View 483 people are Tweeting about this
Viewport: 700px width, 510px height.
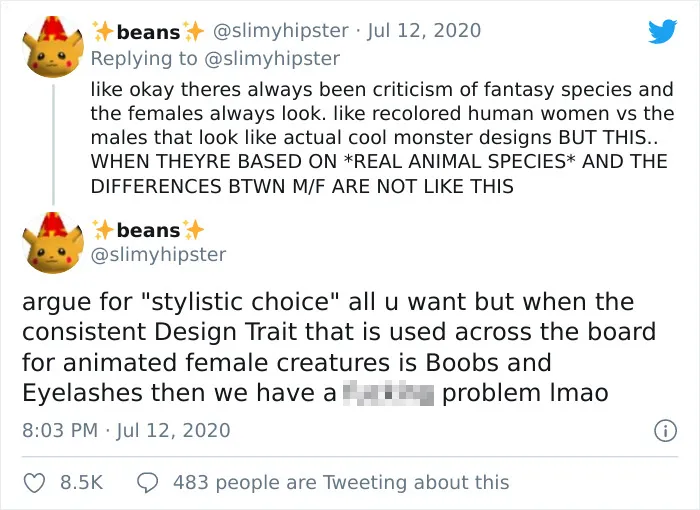[x=341, y=483]
